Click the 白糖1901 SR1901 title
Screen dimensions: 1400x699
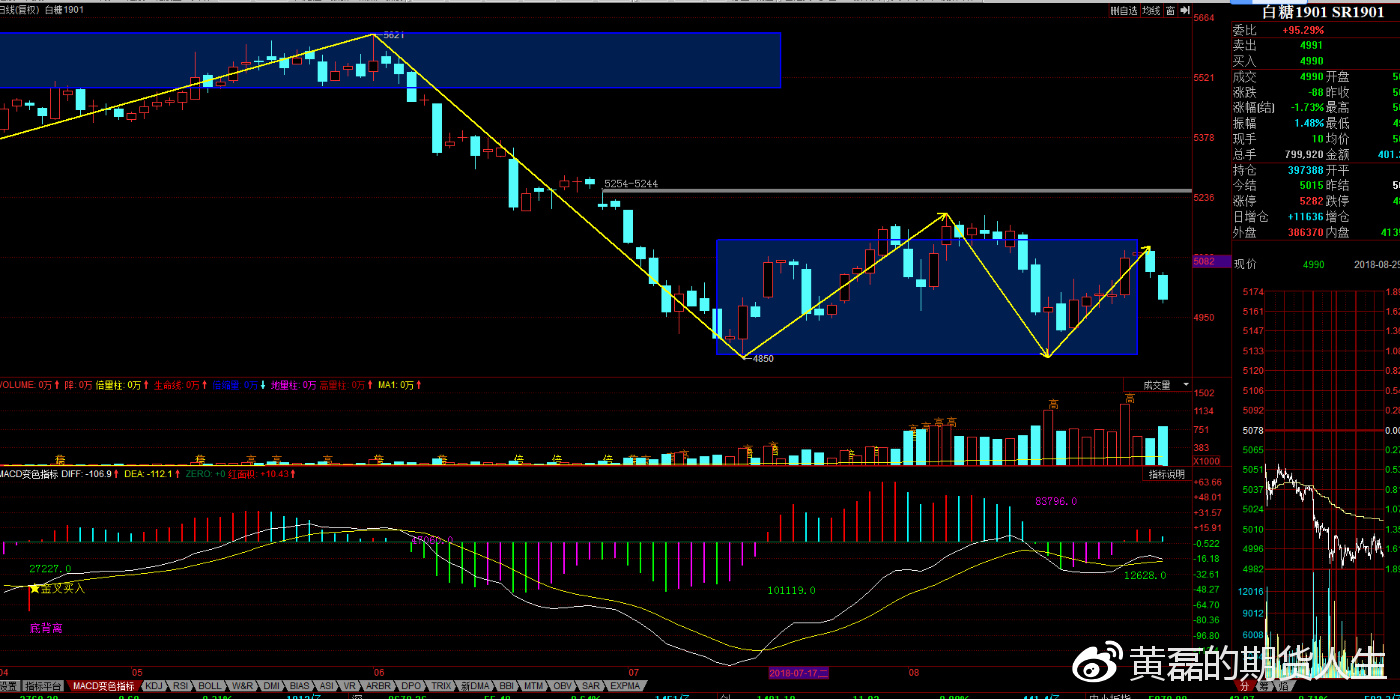pos(1324,12)
